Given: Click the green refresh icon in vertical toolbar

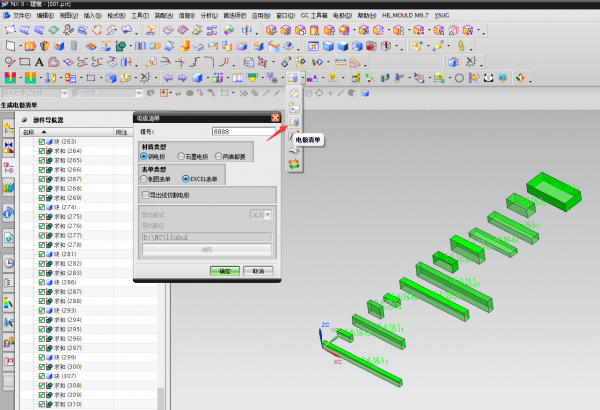Looking at the screenshot, I should (294, 162).
